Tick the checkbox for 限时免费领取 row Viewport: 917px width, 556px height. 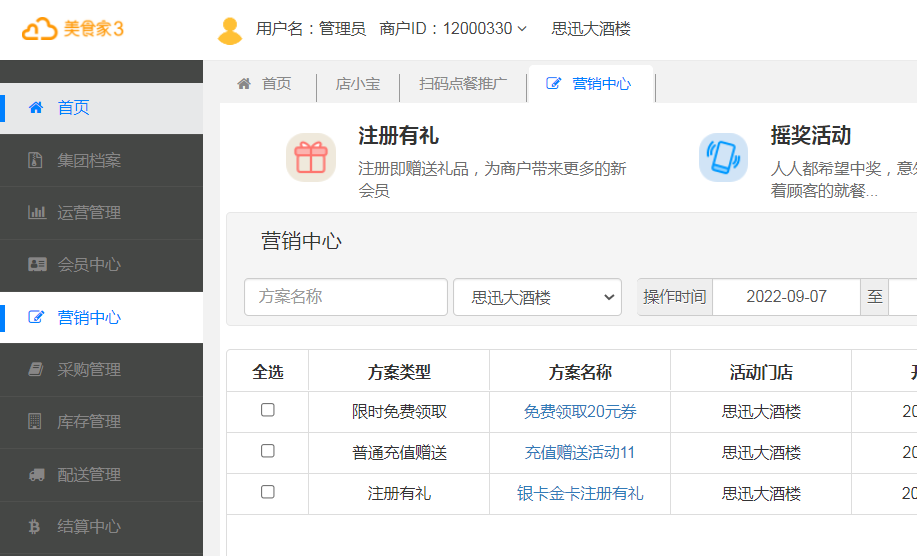click(267, 410)
